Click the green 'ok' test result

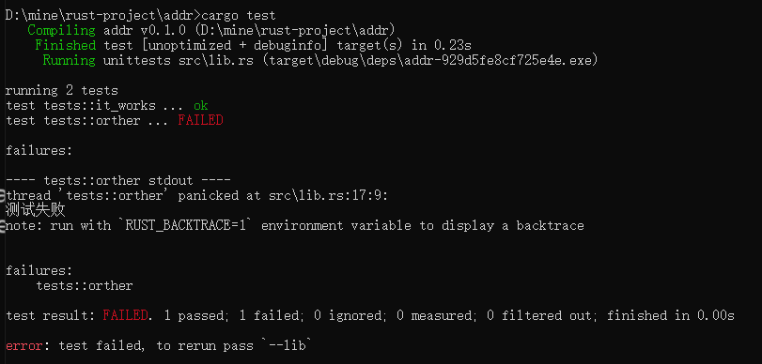(201, 105)
